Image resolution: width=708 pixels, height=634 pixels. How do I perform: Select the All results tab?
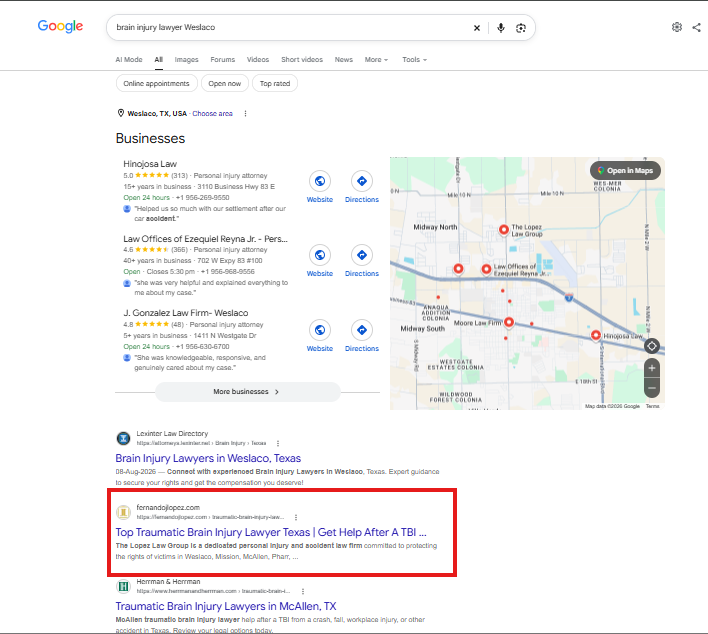158,60
